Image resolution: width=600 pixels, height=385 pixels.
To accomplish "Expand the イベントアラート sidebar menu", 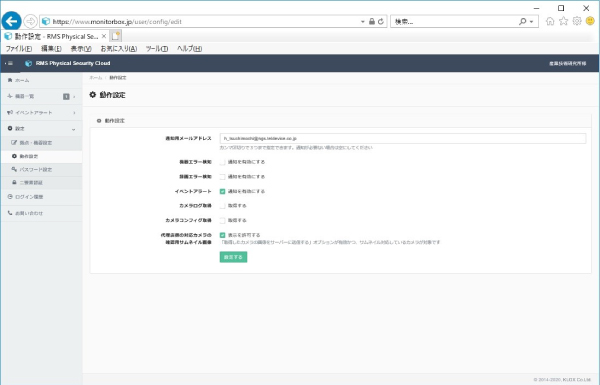I will [41, 113].
